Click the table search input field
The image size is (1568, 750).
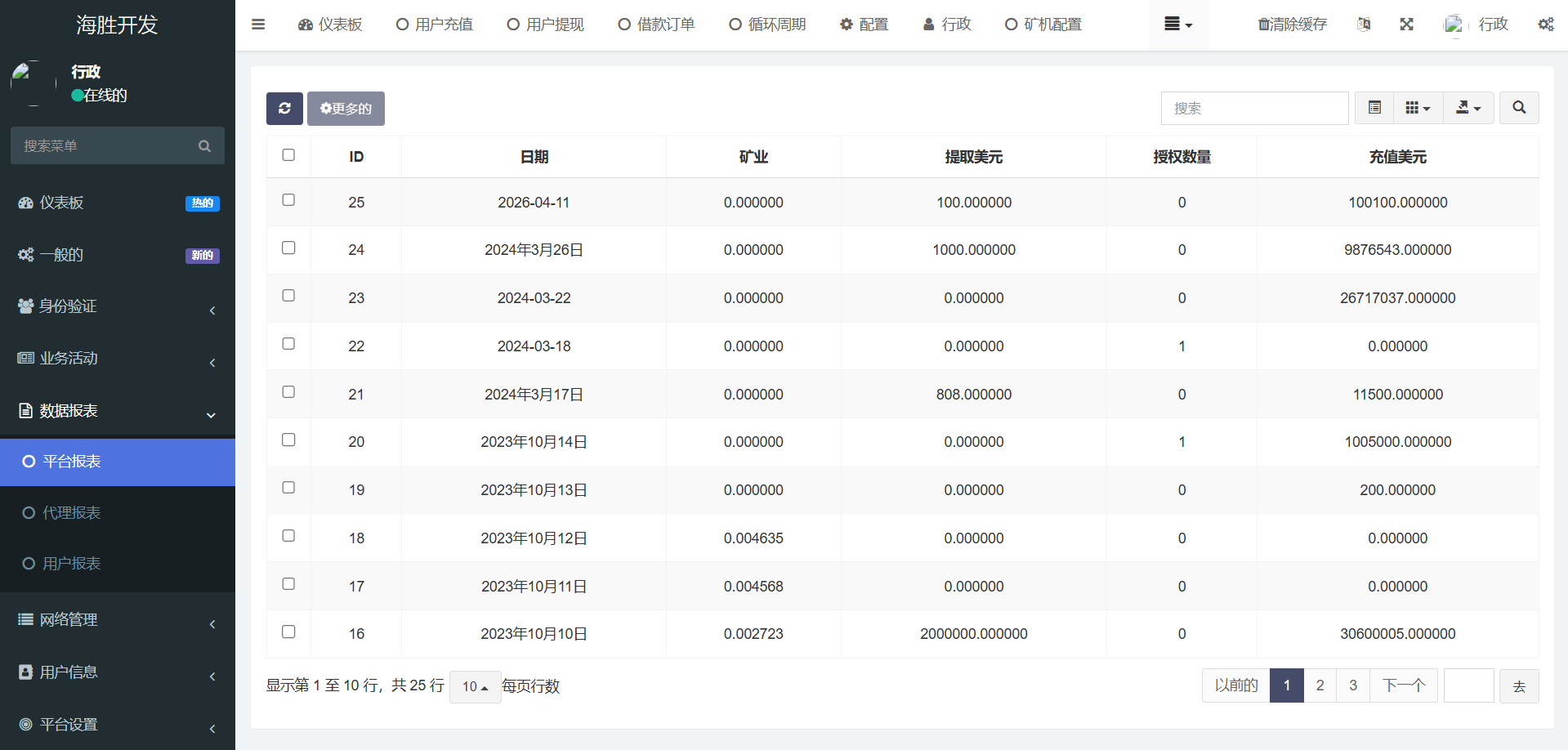(x=1254, y=108)
